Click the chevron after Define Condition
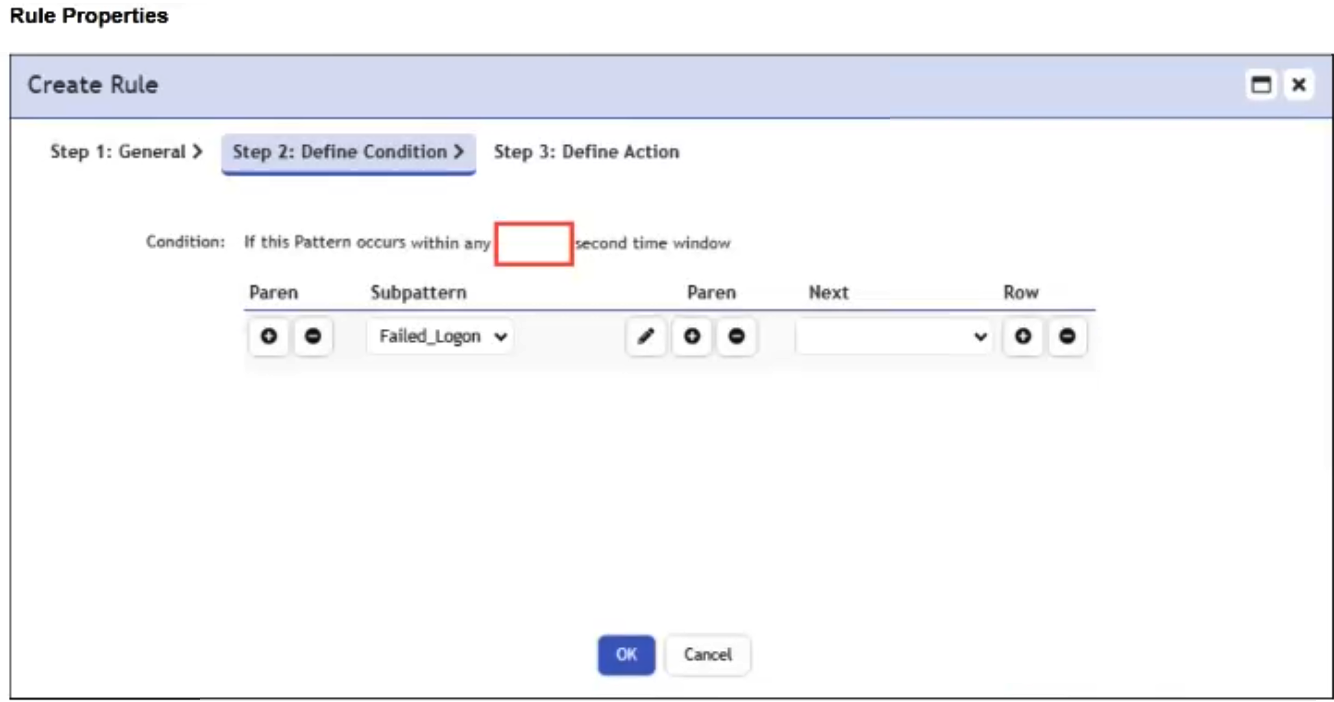This screenshot has width=1334, height=702. [459, 152]
